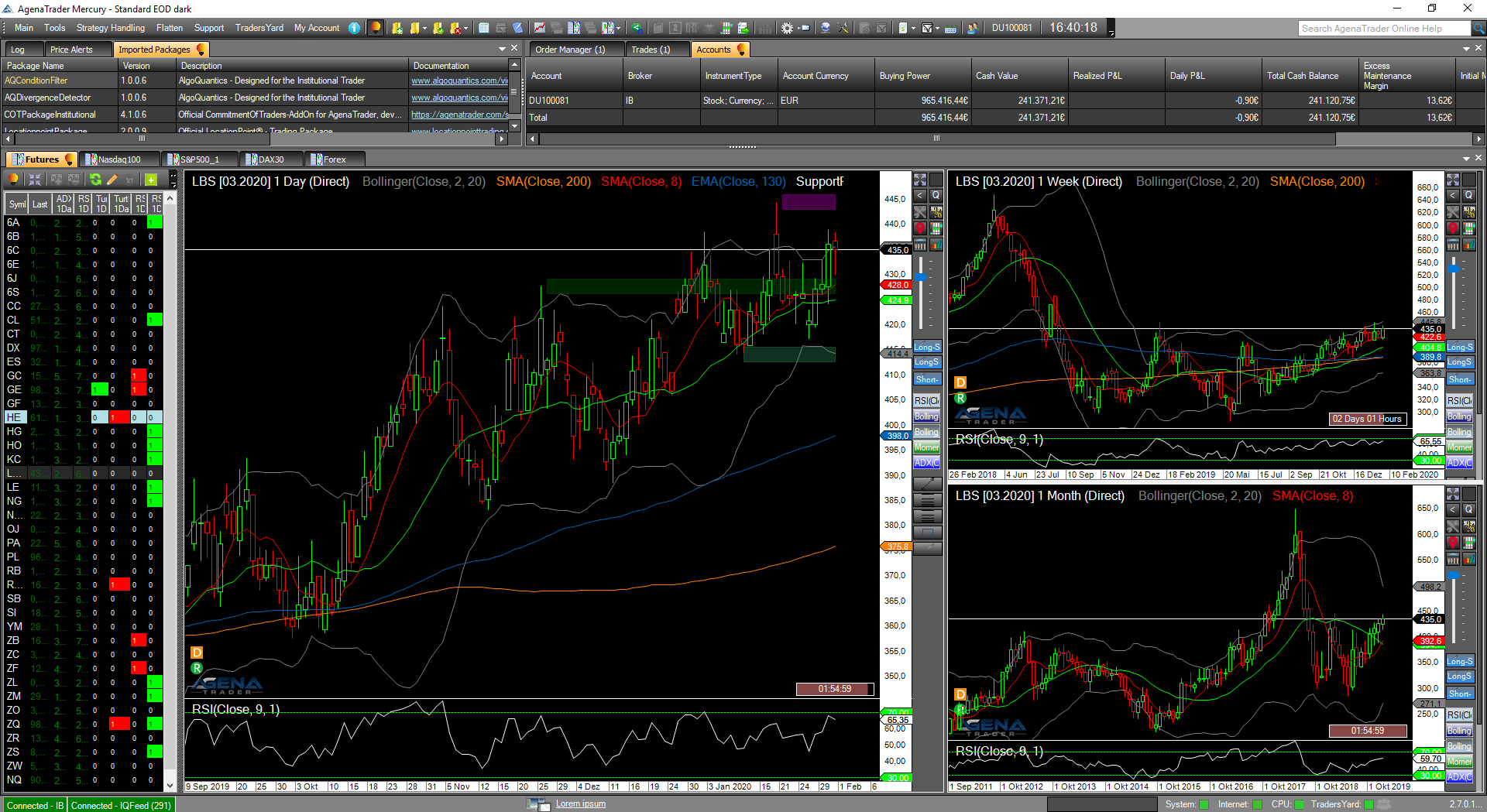Click the settings gear icon in toolbar

tap(787, 28)
